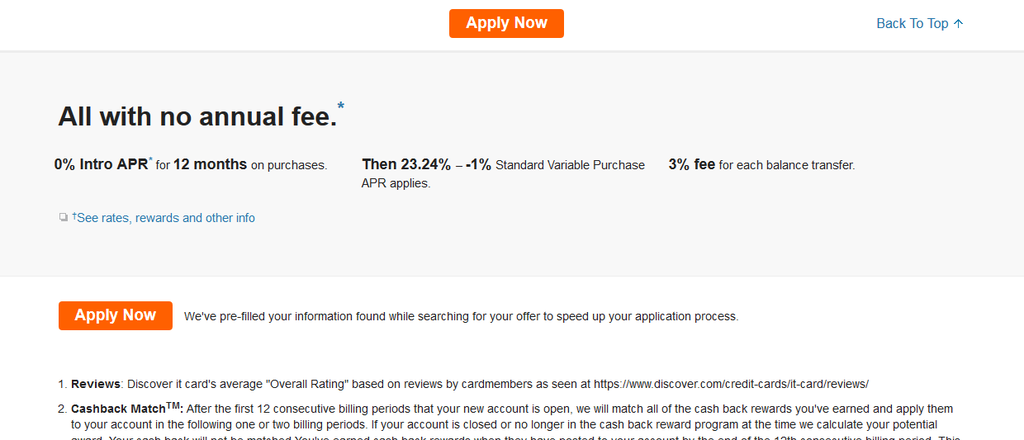Select the "All with no annual fee." heading
This screenshot has height=440, width=1024.
tap(197, 117)
